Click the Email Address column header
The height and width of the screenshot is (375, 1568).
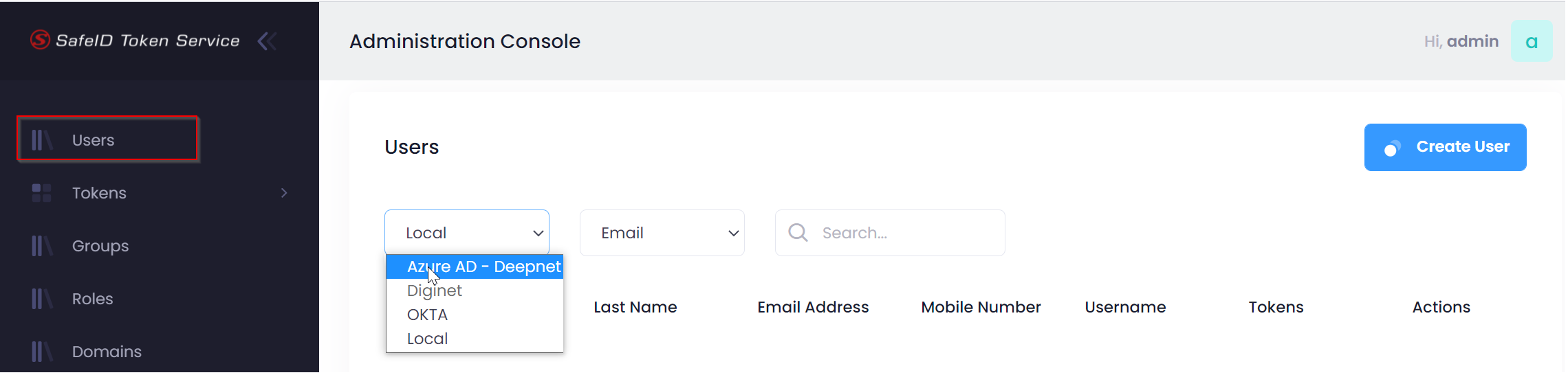pyautogui.click(x=813, y=307)
